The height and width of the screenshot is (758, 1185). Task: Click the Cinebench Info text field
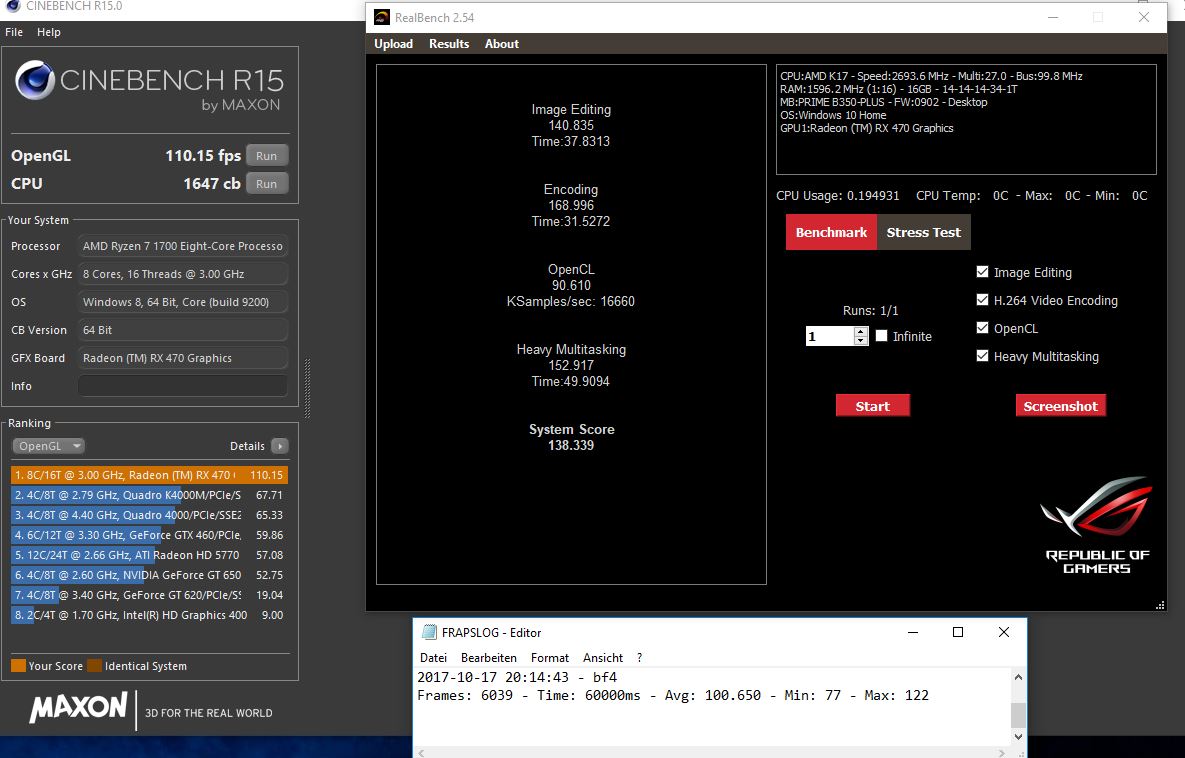[183, 385]
